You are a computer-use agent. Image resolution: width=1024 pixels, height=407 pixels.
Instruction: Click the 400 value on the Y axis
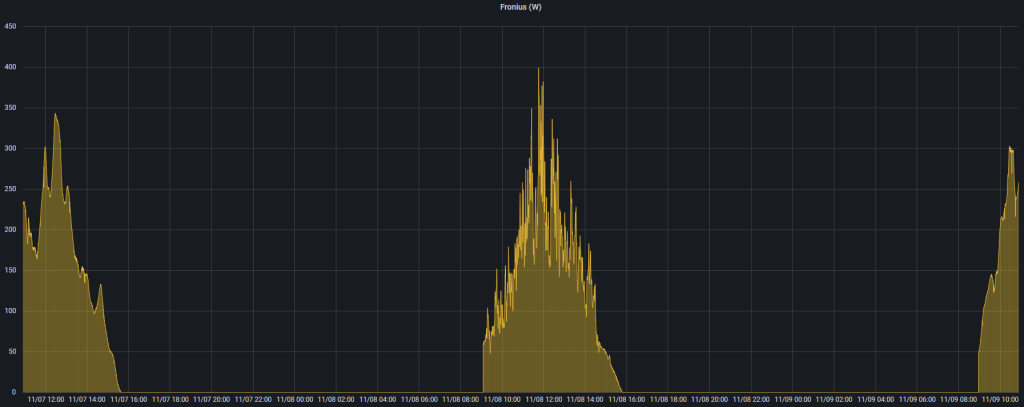tap(10, 67)
